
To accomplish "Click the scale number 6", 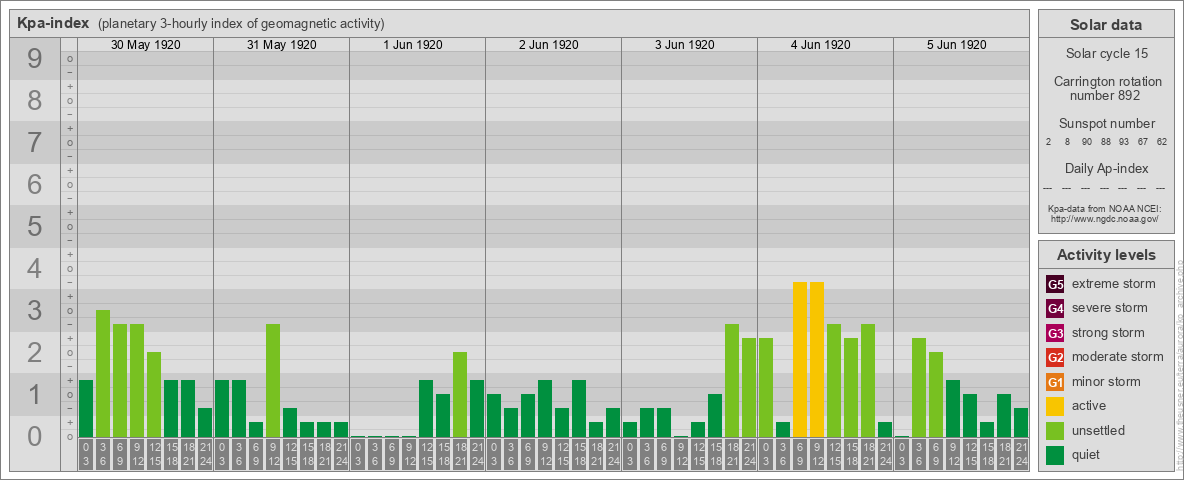I will pyautogui.click(x=34, y=184).
